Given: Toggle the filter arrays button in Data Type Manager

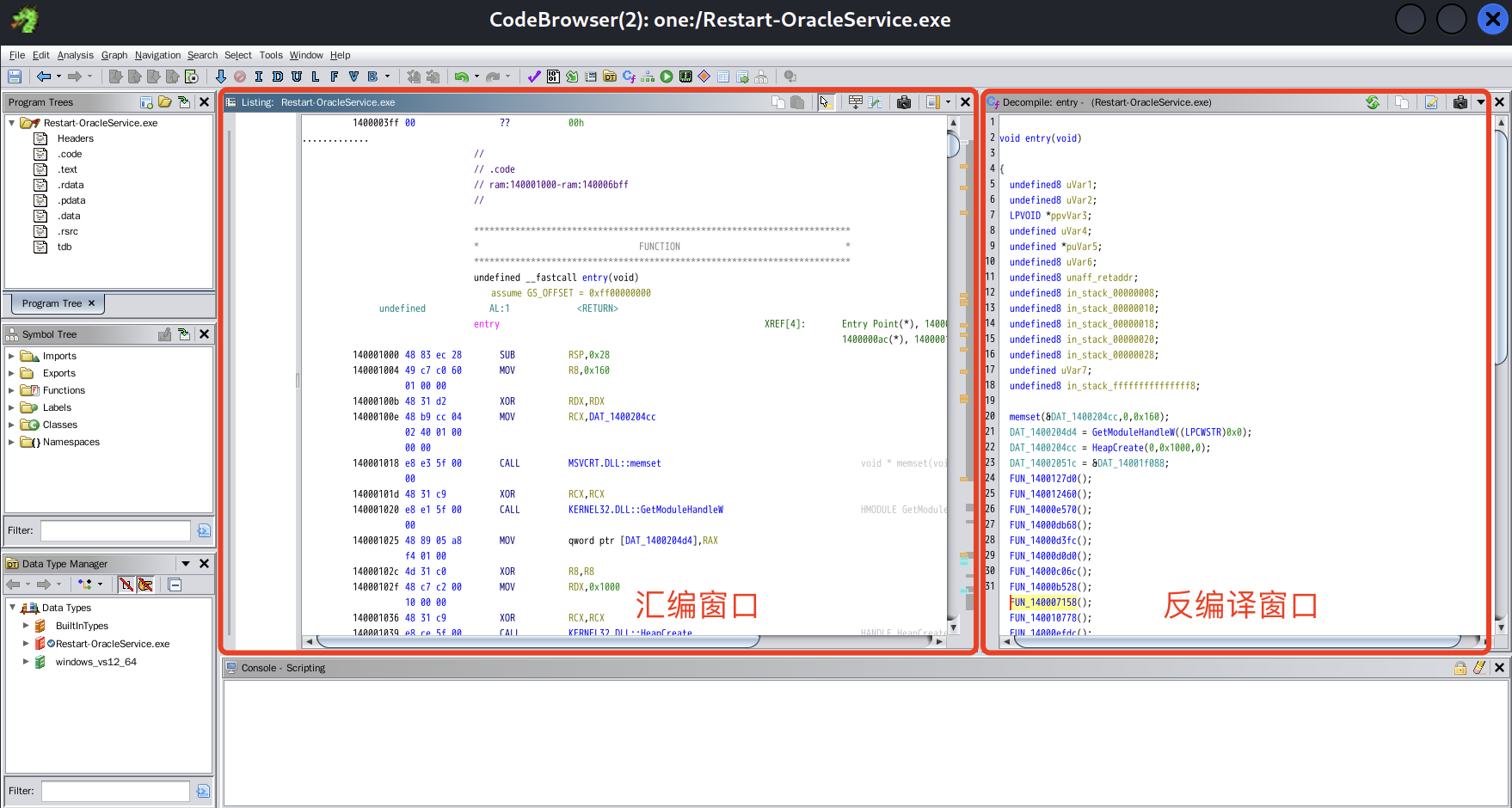Looking at the screenshot, I should (x=126, y=585).
